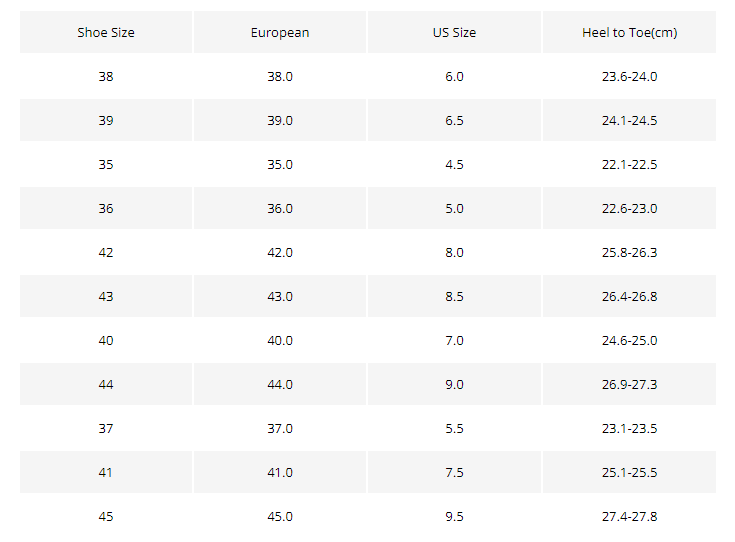Select US size 9.5 cell

[x=454, y=516]
